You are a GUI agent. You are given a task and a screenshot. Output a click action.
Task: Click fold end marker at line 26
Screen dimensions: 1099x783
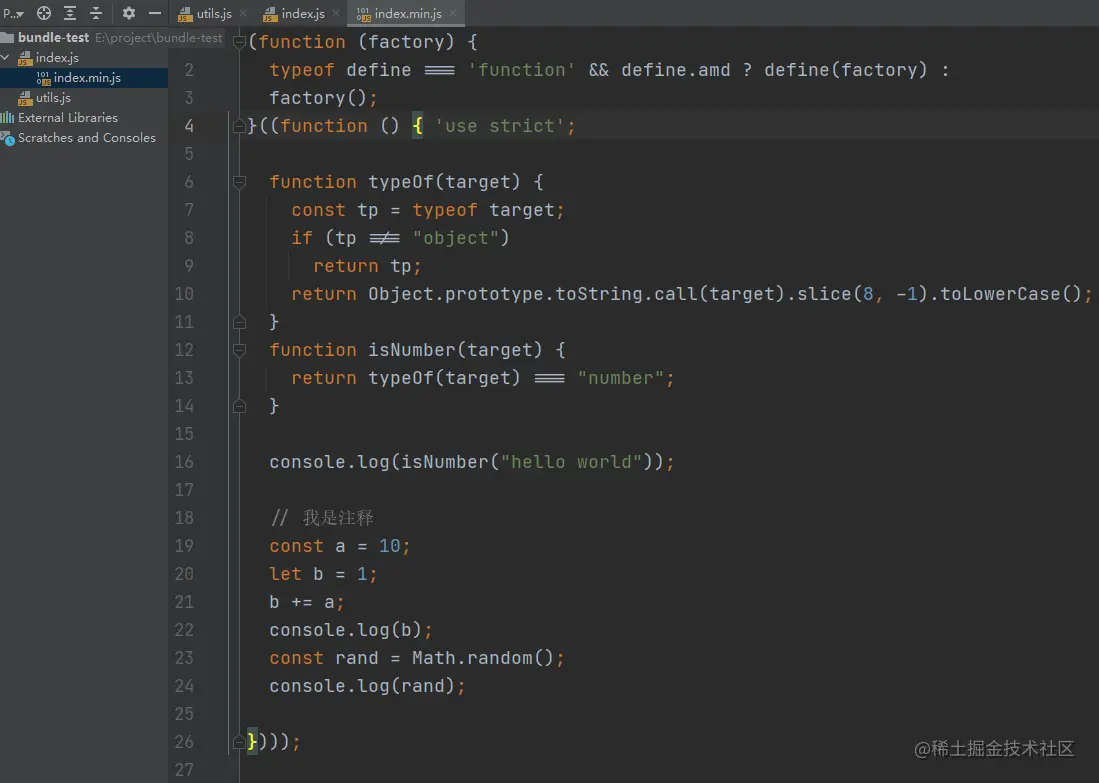[x=239, y=742]
